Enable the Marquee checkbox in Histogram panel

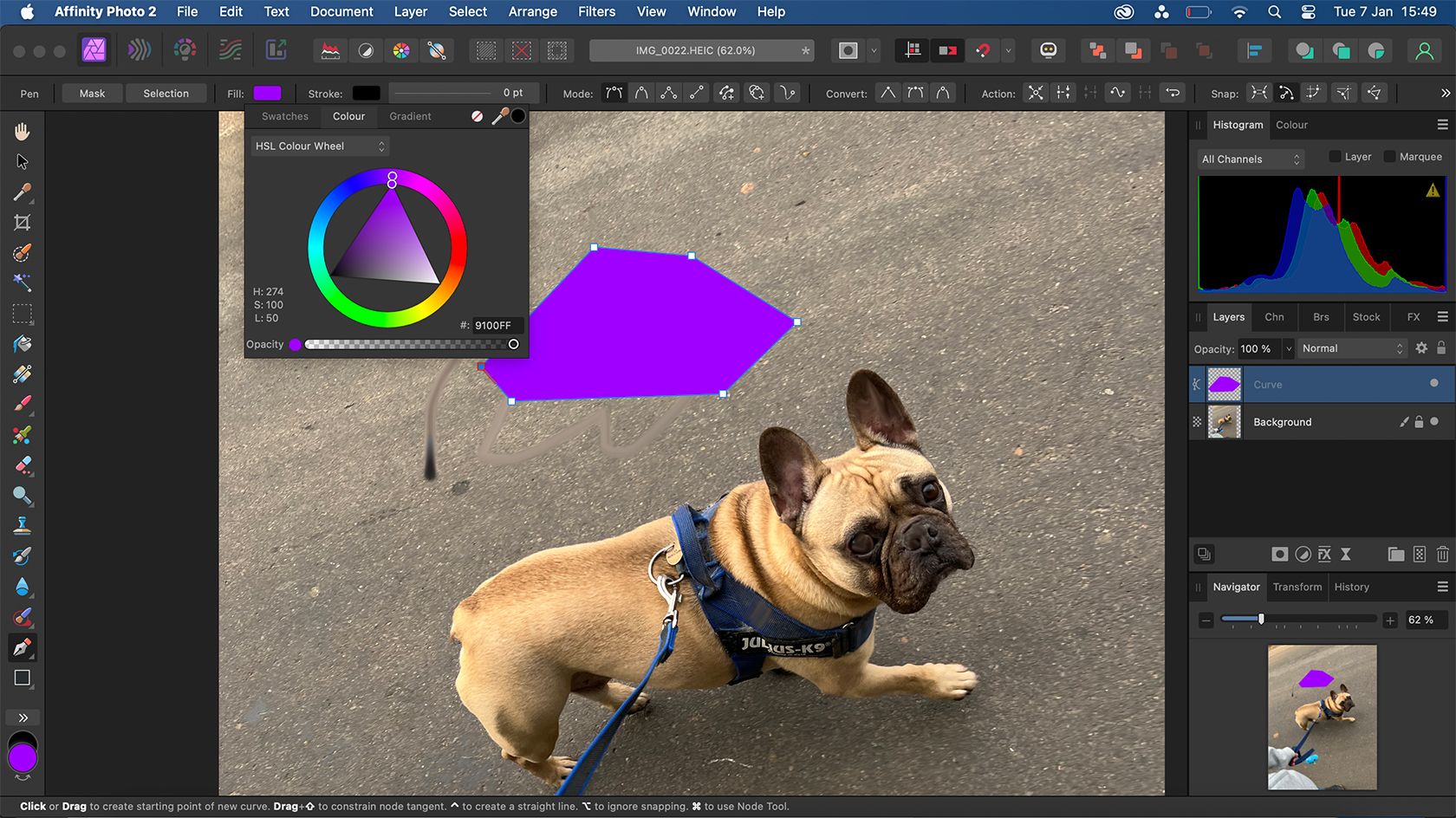[x=1388, y=156]
